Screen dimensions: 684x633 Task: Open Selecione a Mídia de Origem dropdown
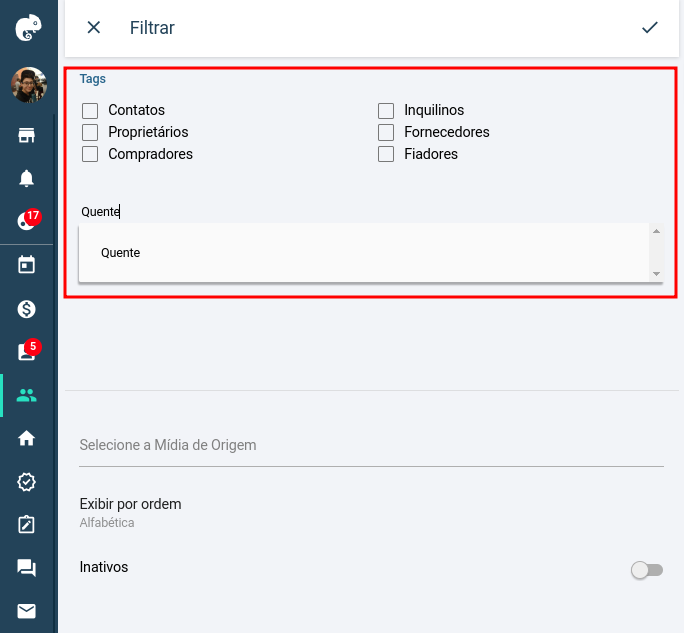tap(371, 445)
